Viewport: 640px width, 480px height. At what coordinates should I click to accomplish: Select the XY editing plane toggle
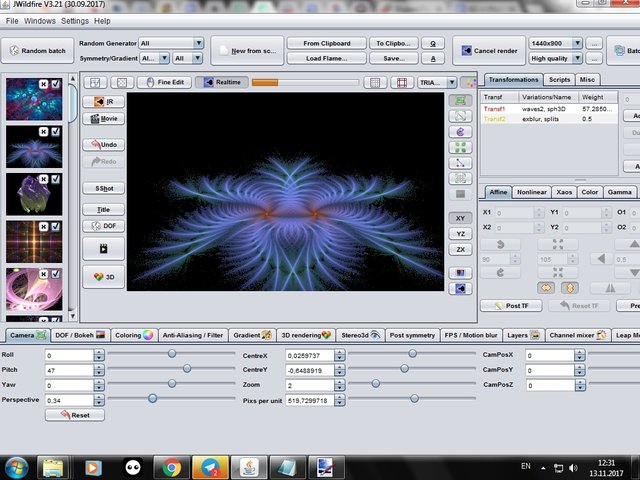tap(460, 217)
